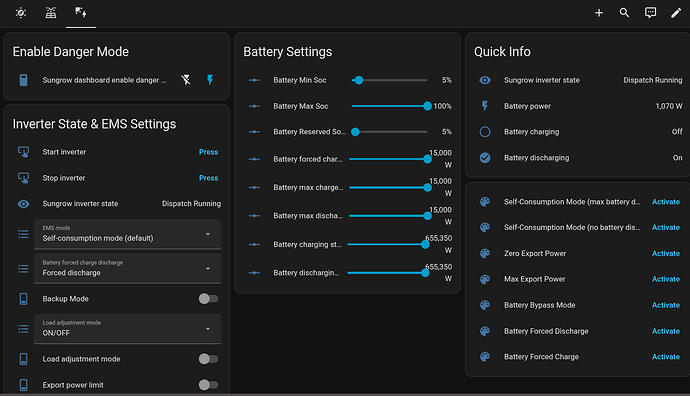
Task: Click the Battery max charge power slider
Action: (390, 187)
